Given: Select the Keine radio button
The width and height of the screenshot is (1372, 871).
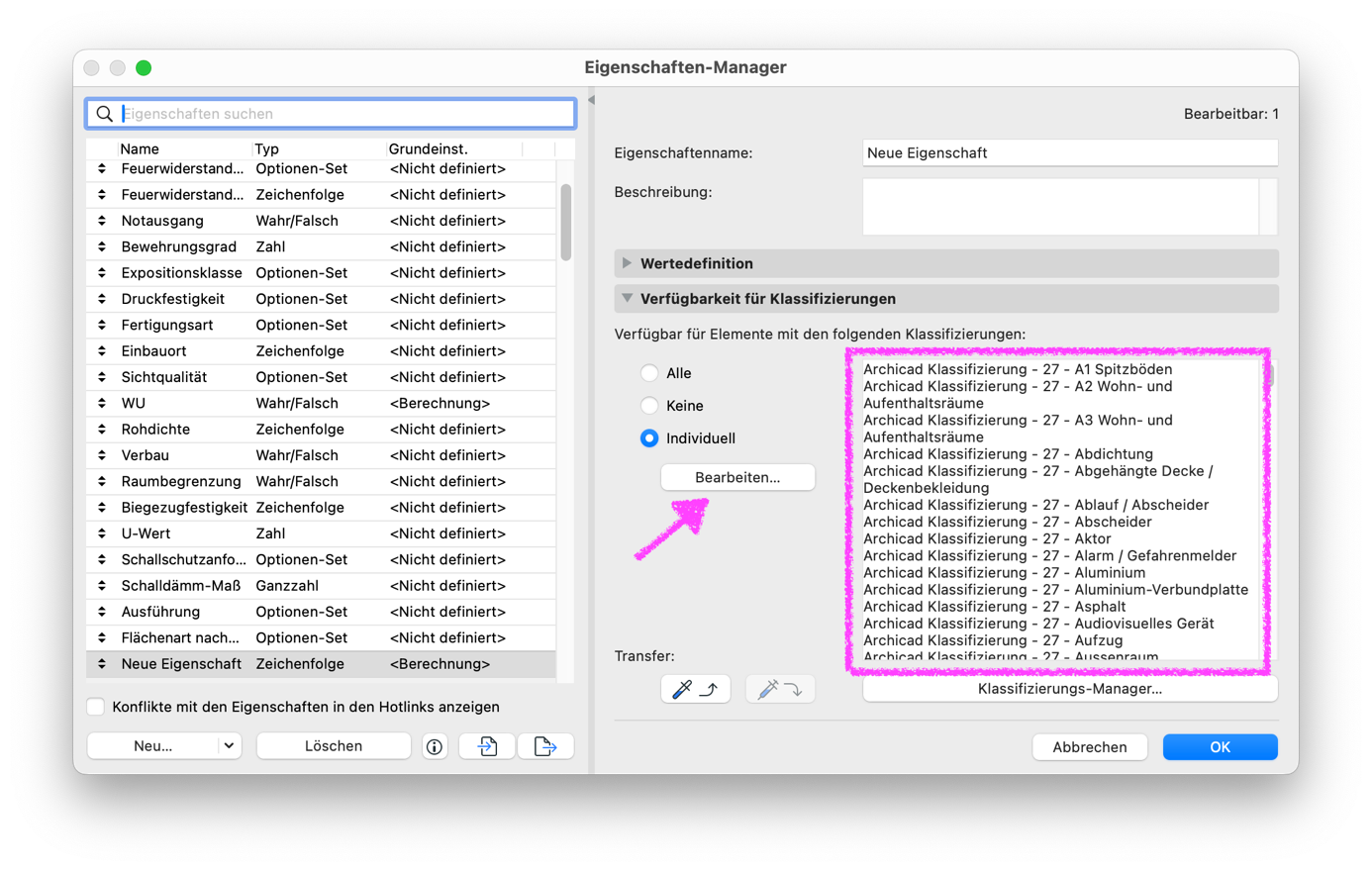Looking at the screenshot, I should pos(649,406).
